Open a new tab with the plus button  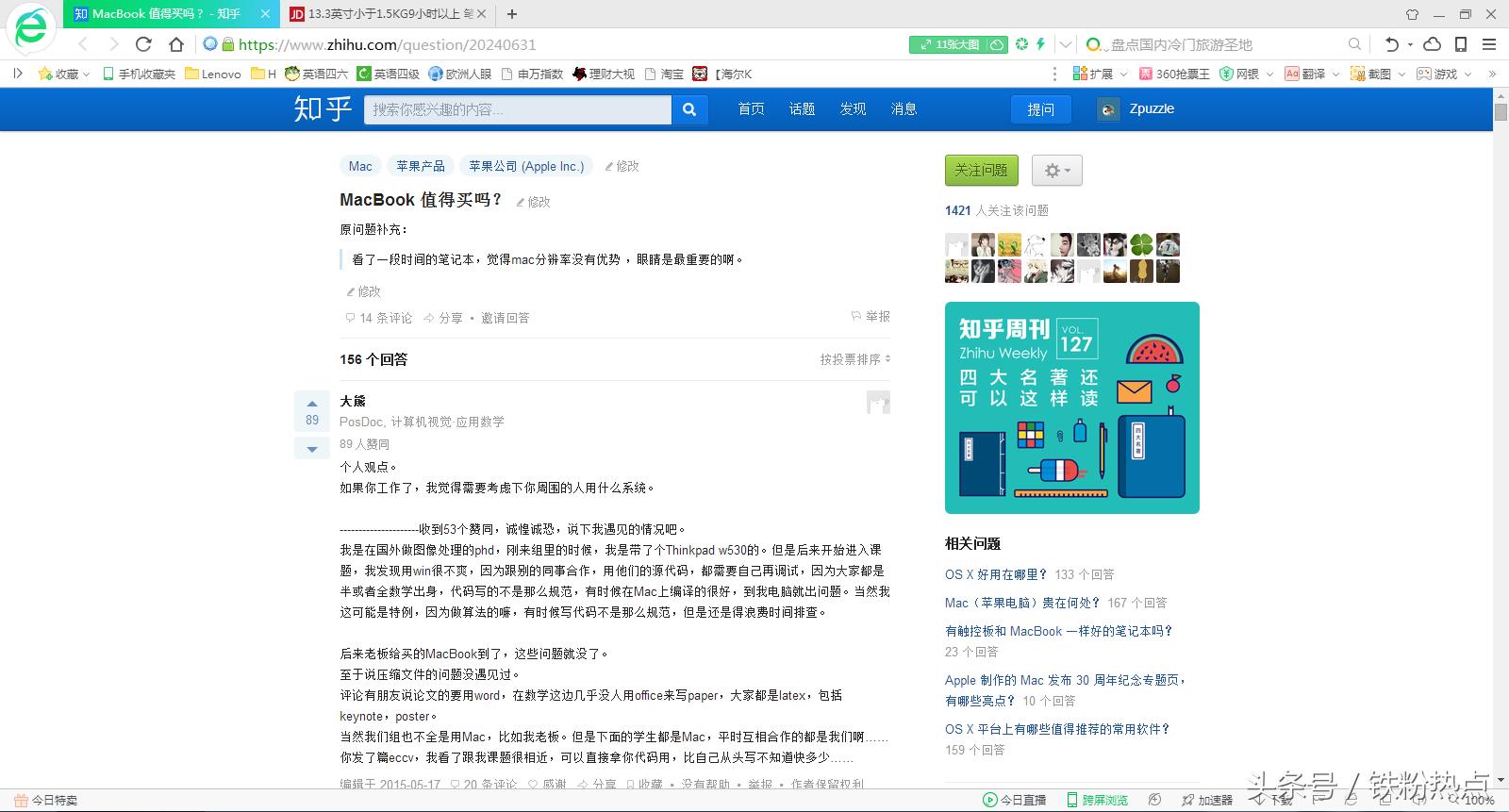[512, 14]
